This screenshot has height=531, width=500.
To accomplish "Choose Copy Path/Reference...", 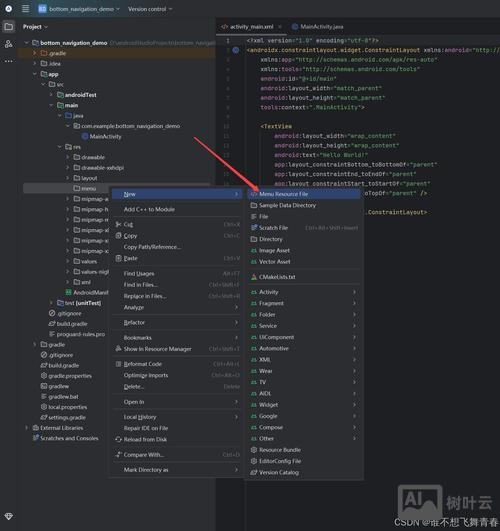I will 176,247.
